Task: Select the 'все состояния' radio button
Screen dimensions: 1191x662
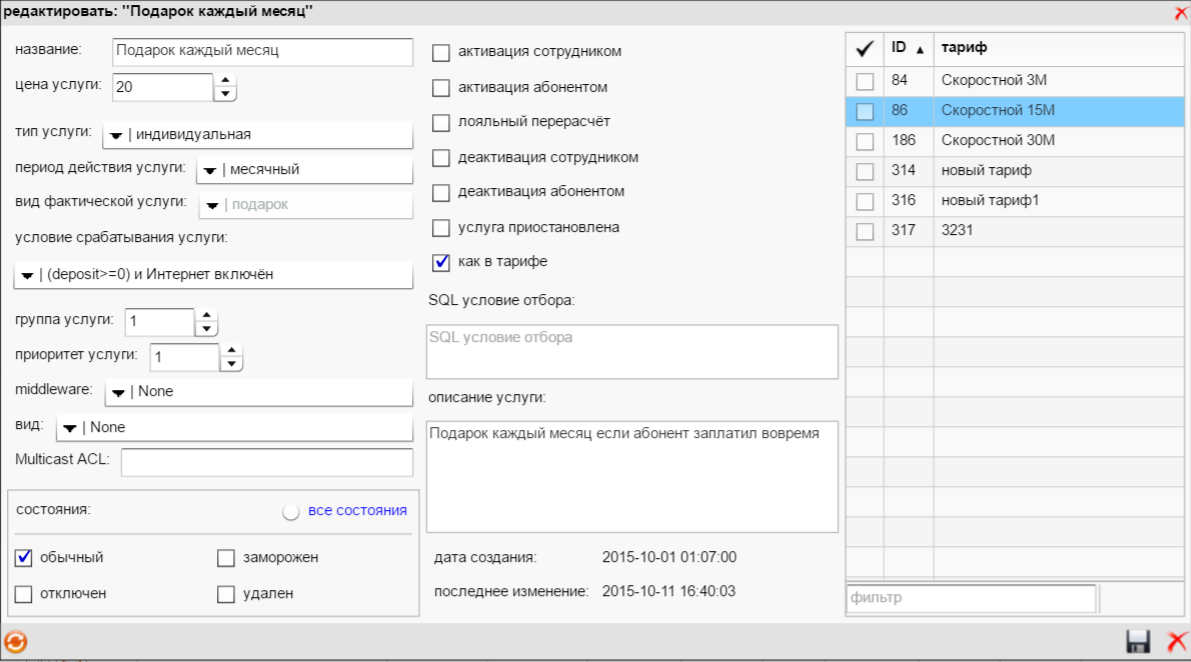Action: 291,512
